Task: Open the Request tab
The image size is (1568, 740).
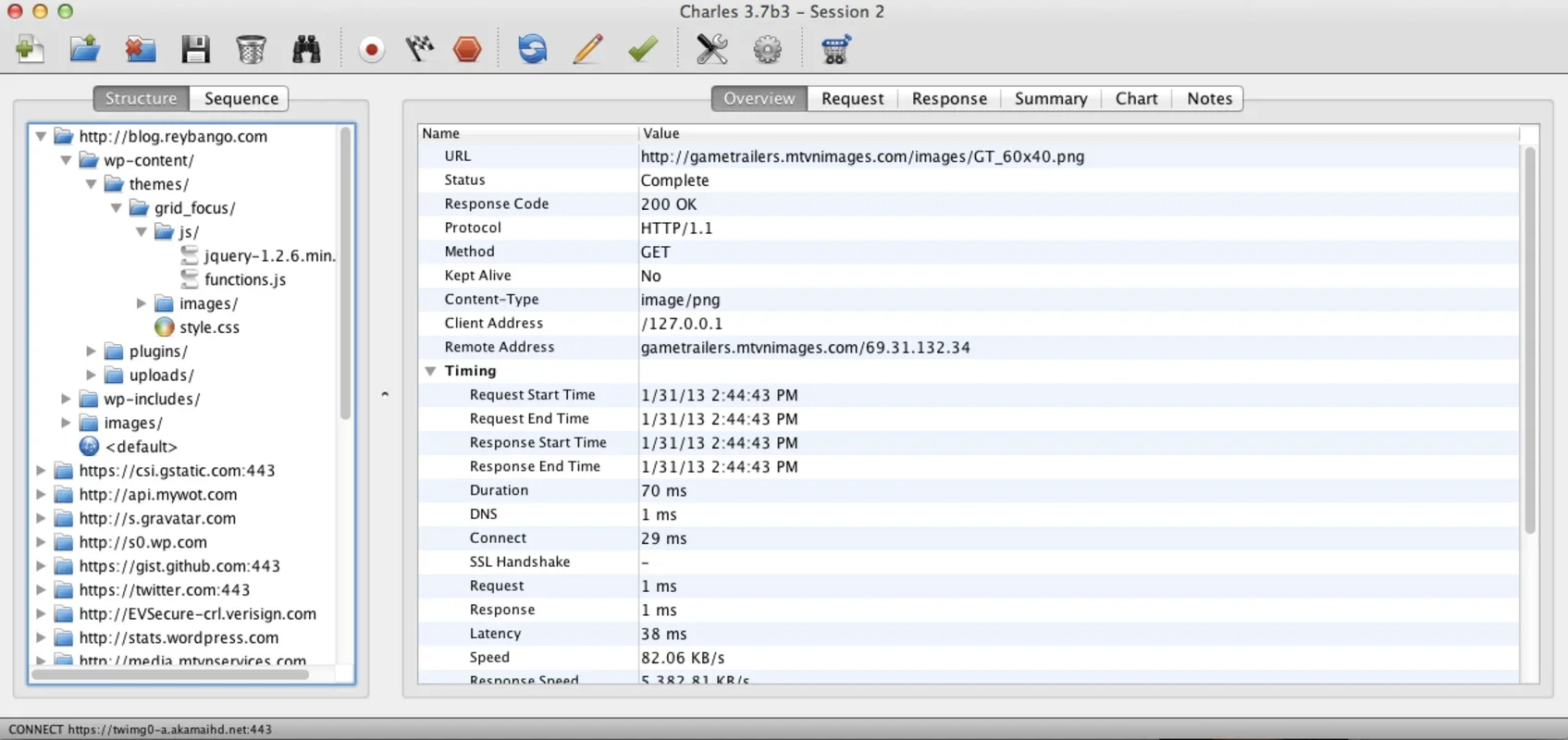Action: point(852,98)
